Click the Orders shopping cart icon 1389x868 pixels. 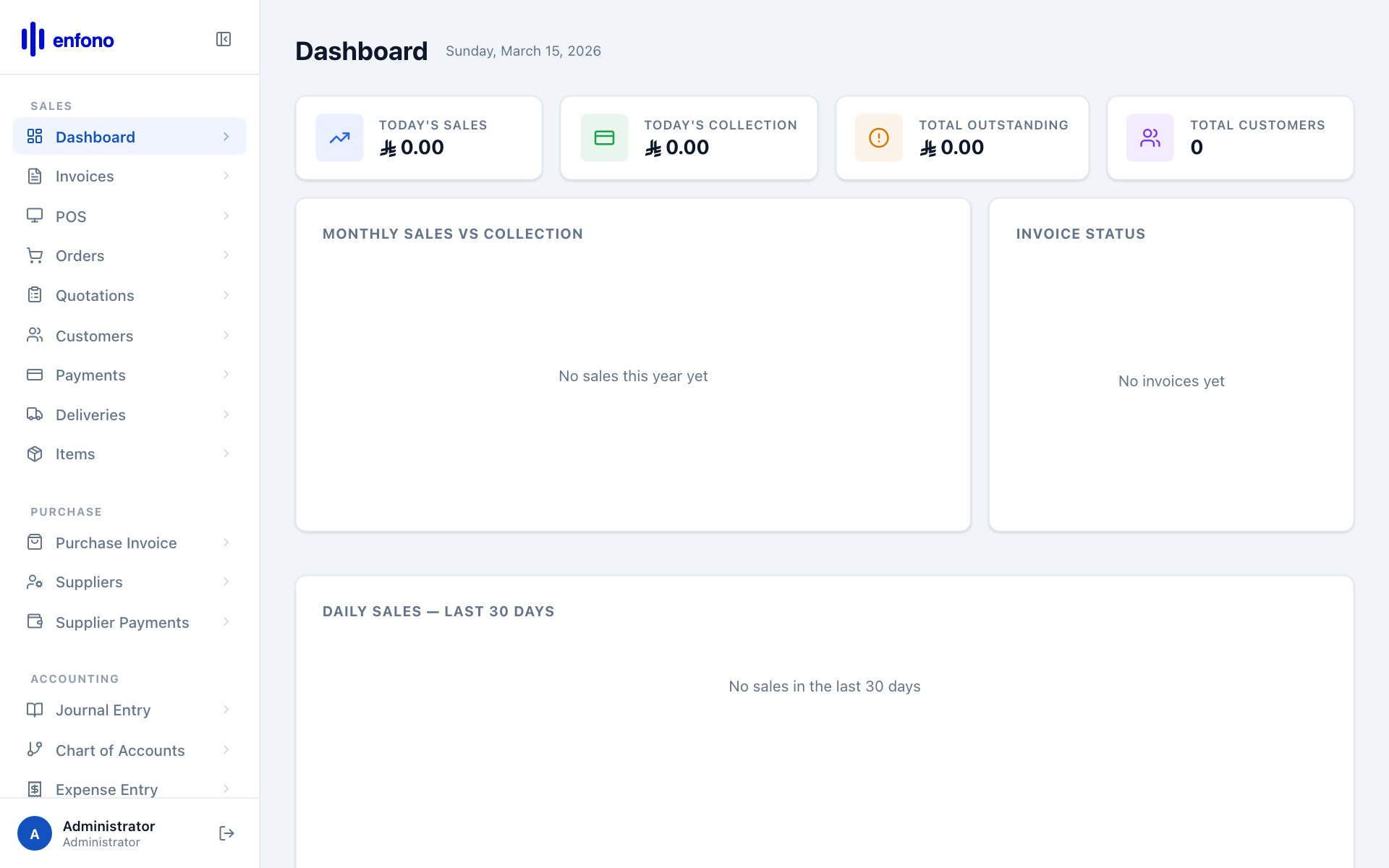pyautogui.click(x=35, y=255)
